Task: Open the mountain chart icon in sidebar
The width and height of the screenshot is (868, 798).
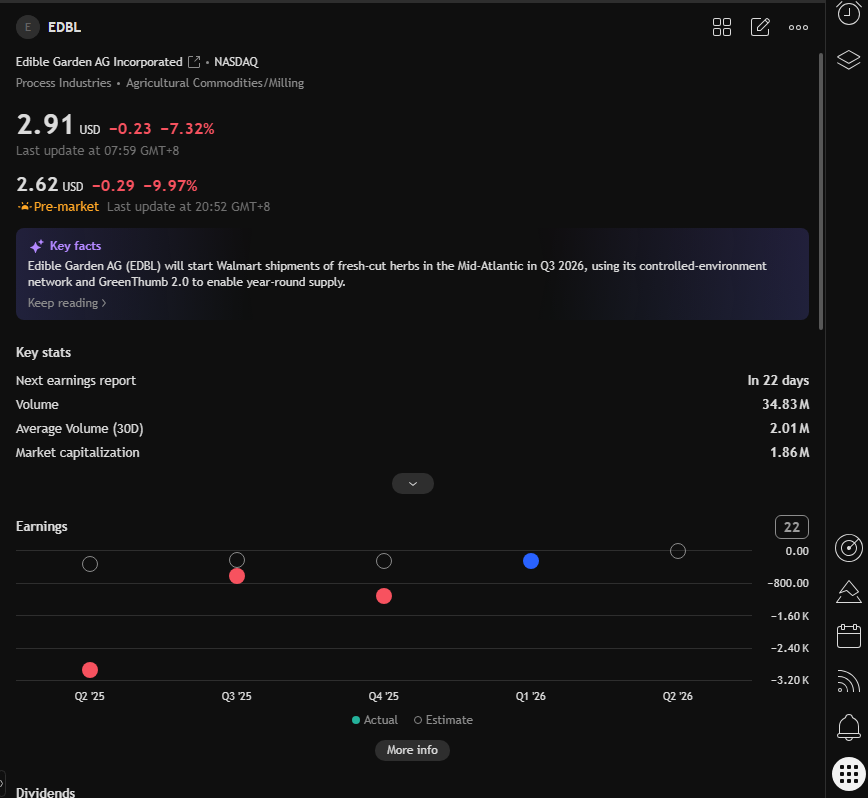Action: (x=848, y=592)
